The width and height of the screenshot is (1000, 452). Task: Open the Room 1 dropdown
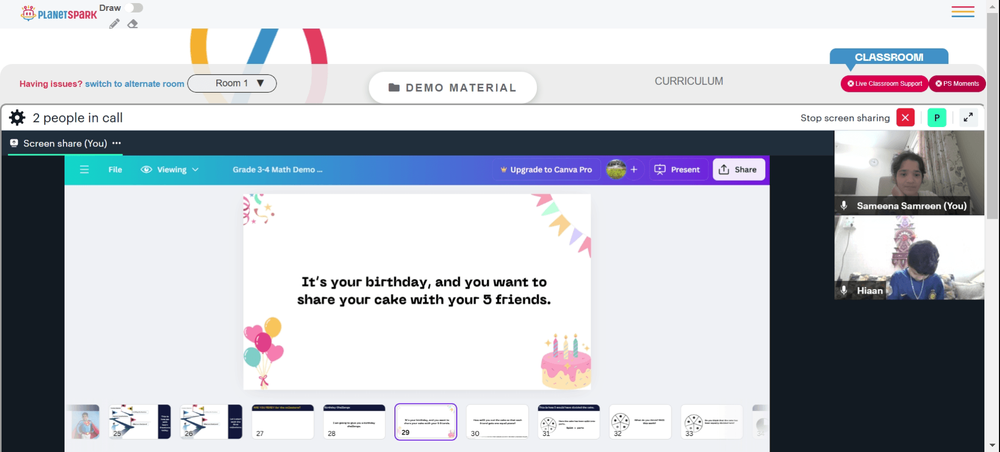(x=232, y=83)
